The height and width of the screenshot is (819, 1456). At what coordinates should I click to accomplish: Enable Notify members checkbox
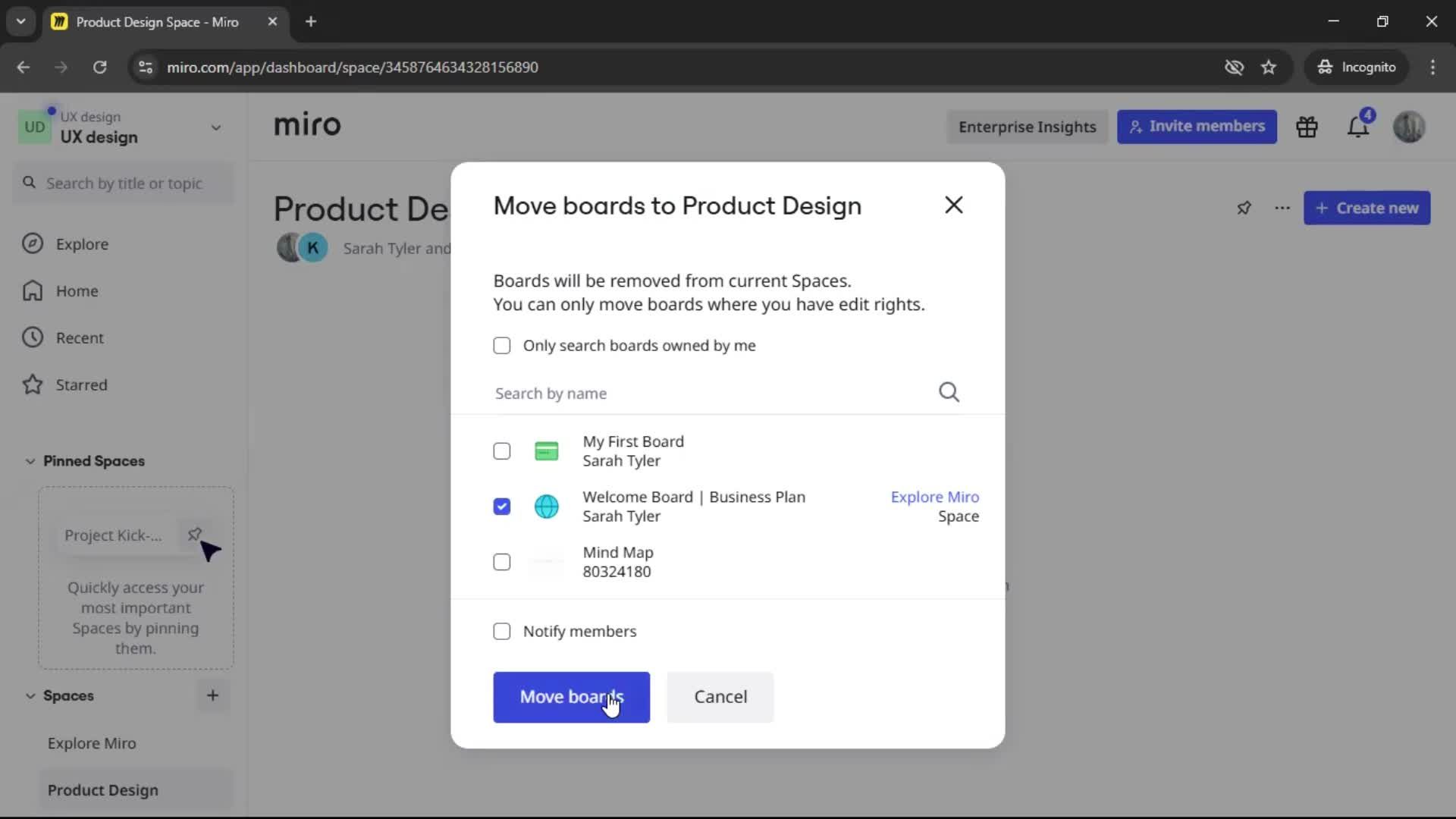coord(501,631)
